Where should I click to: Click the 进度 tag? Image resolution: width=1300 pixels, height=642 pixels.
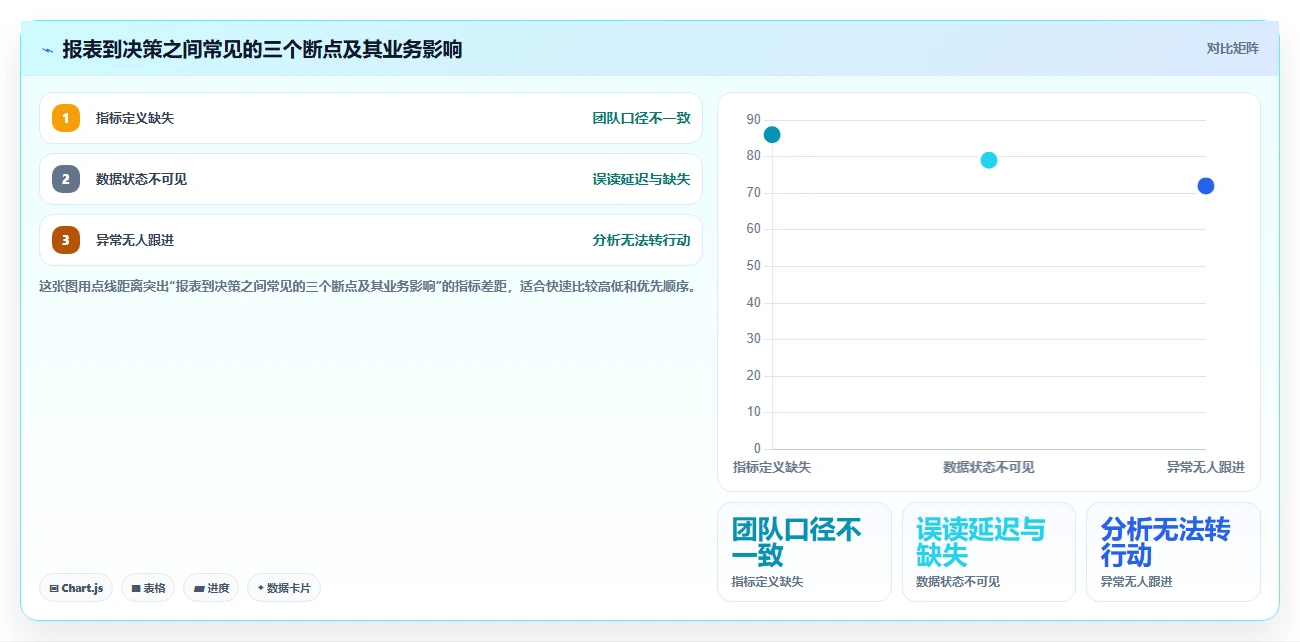pos(211,588)
